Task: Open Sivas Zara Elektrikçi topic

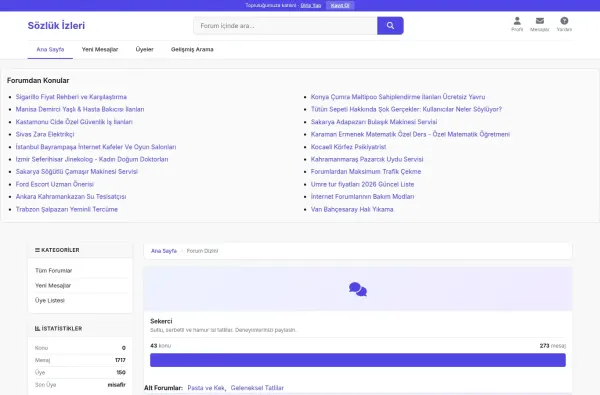Action: pos(45,134)
